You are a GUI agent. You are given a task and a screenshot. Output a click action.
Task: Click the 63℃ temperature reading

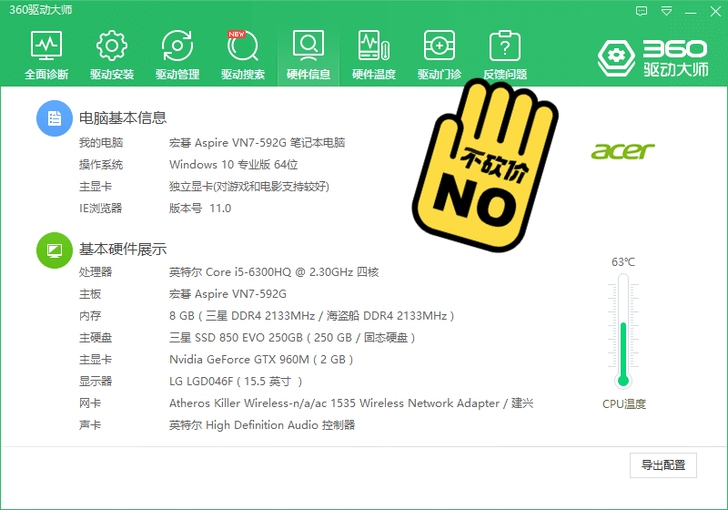coord(623,262)
